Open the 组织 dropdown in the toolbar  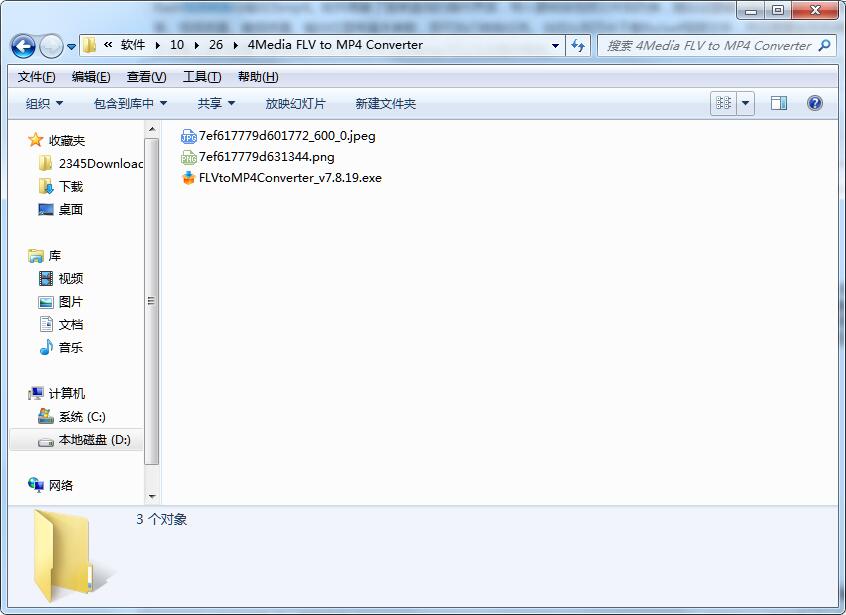coord(44,104)
